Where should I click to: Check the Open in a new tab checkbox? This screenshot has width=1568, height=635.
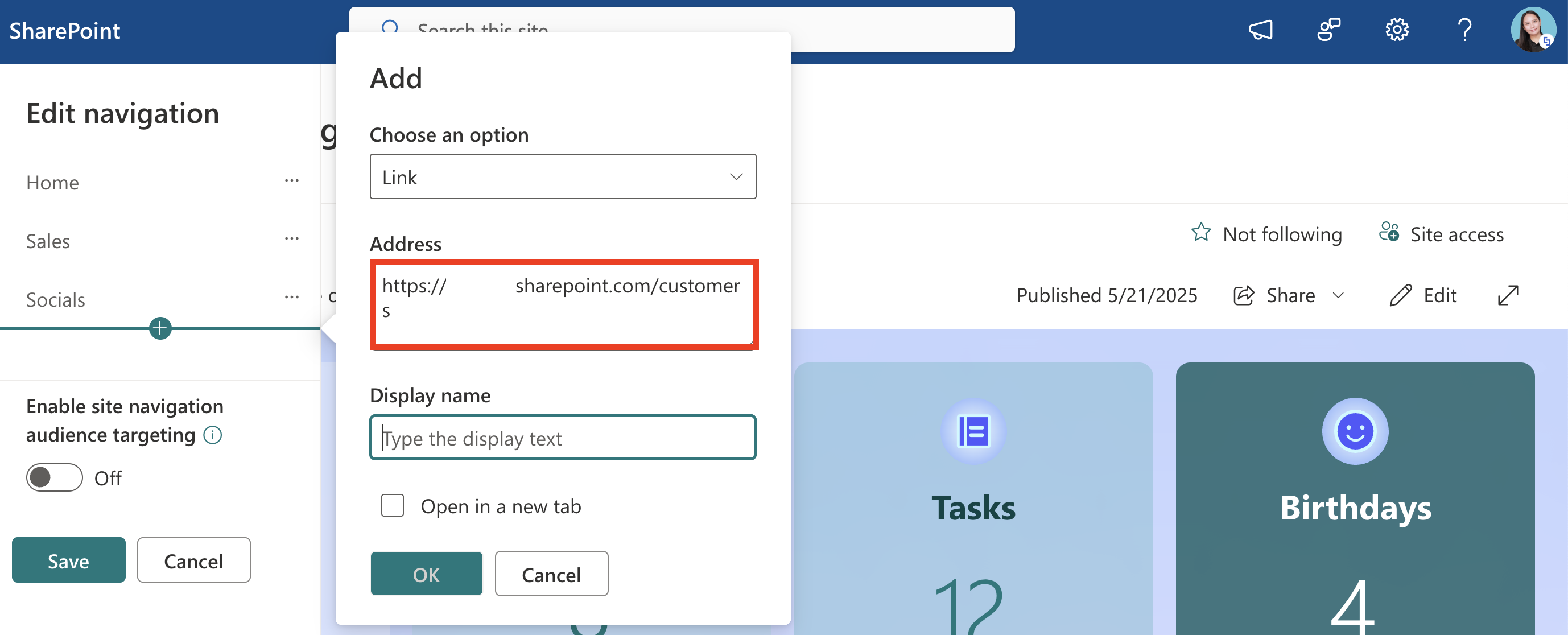click(392, 505)
